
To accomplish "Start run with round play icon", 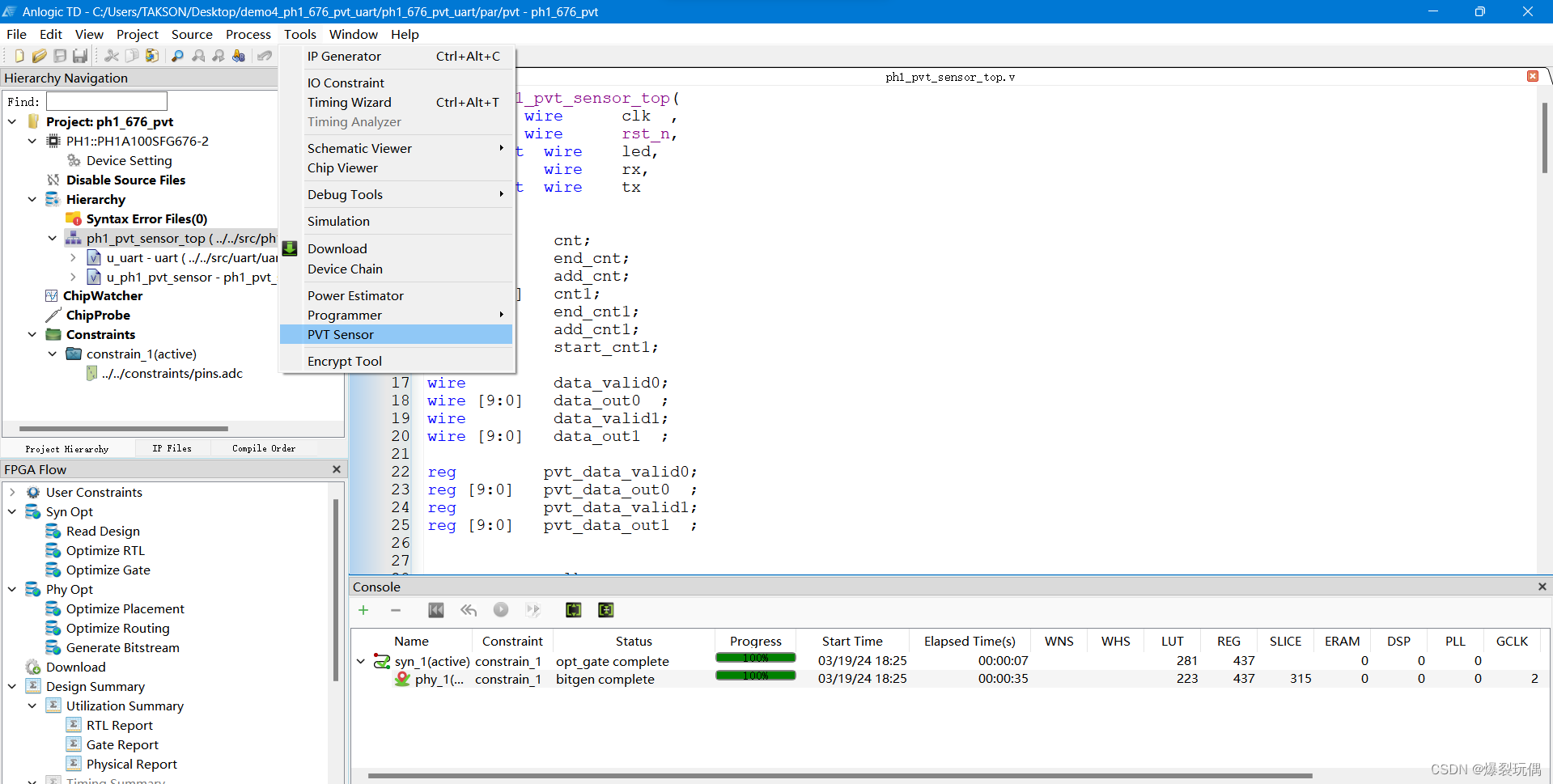I will 501,610.
